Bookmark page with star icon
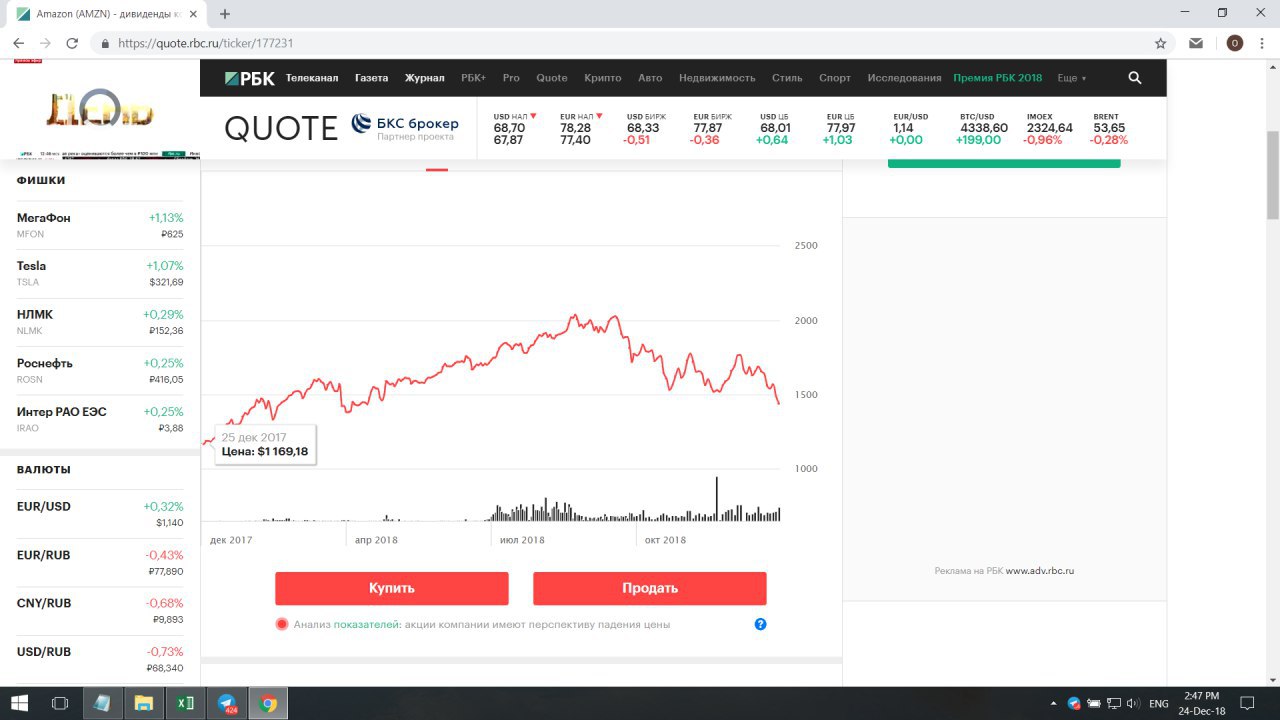Screen dimensions: 1280x720 [1160, 43]
